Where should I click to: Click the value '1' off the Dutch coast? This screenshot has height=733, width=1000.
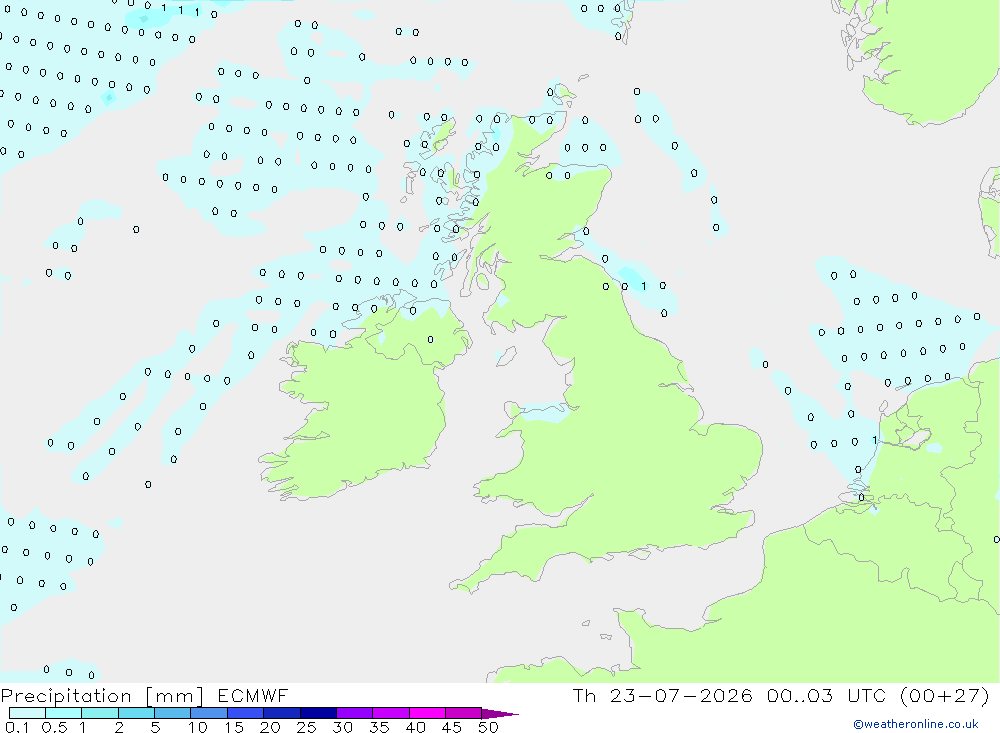874,440
